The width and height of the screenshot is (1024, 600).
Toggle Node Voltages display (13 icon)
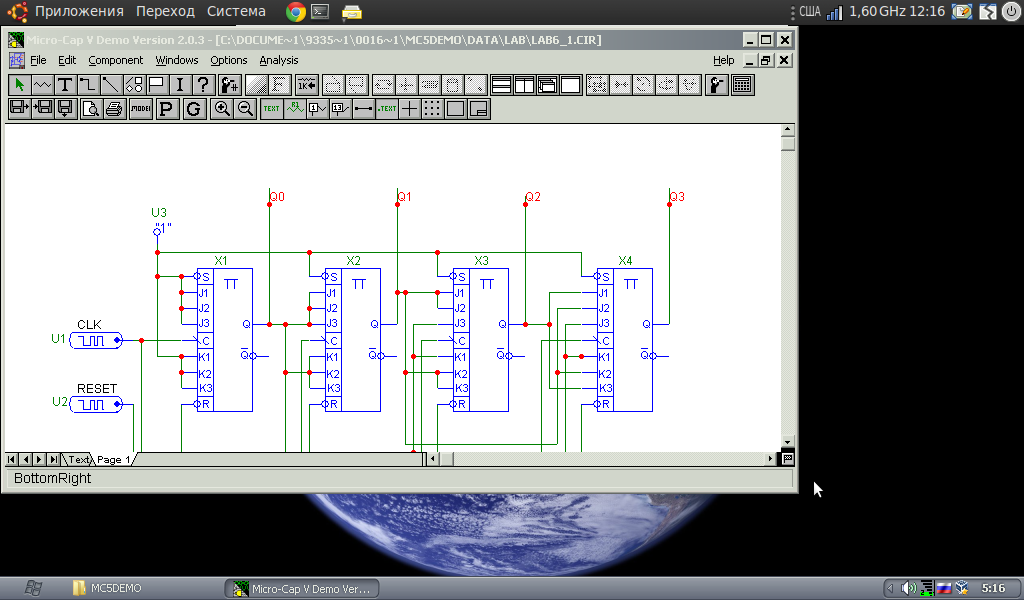click(340, 108)
